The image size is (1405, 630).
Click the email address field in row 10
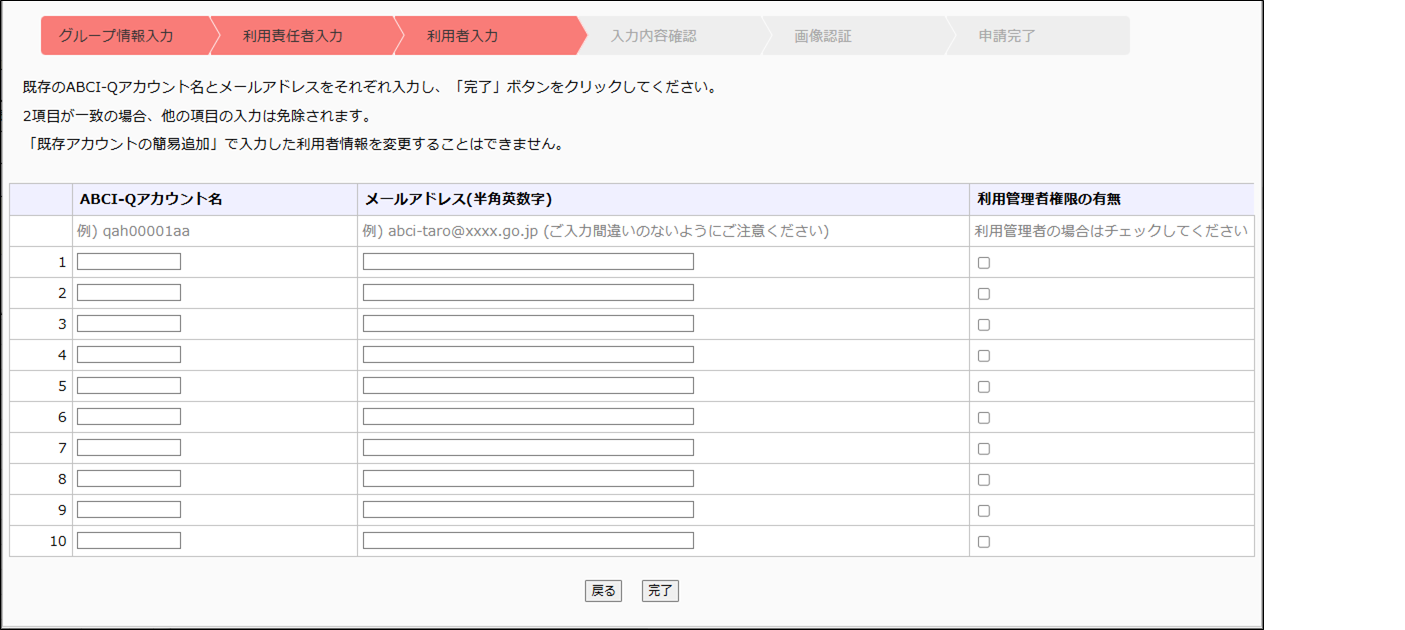click(528, 541)
